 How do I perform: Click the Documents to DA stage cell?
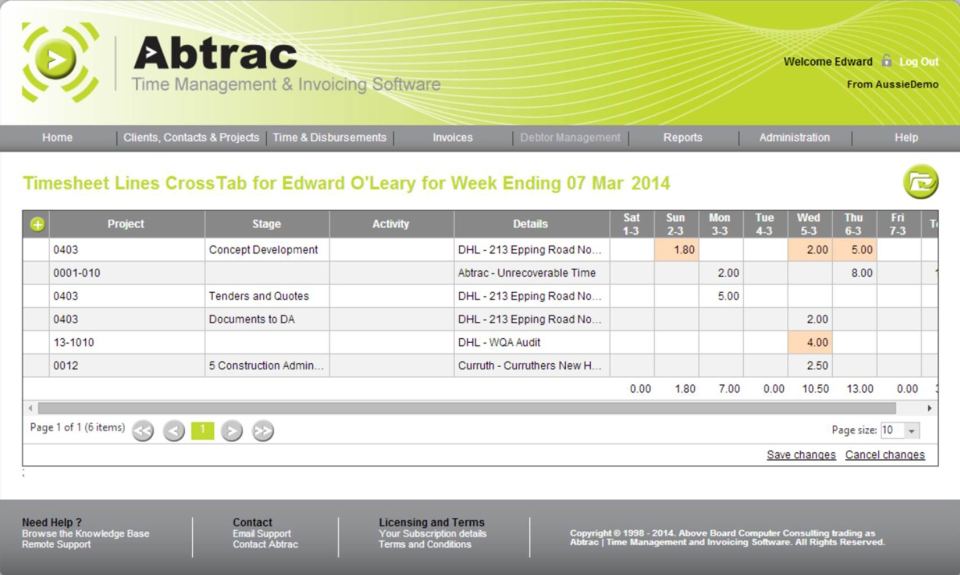267,319
